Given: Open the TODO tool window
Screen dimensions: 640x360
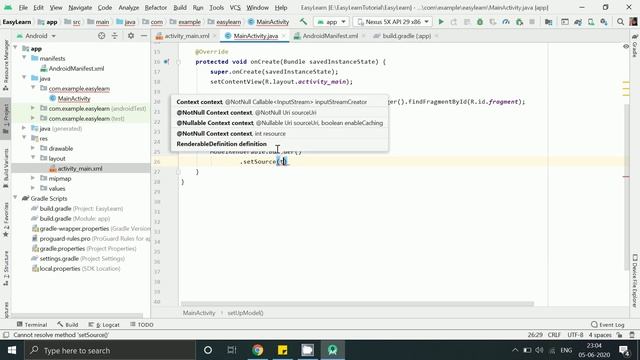Looking at the screenshot, I should (x=142, y=324).
